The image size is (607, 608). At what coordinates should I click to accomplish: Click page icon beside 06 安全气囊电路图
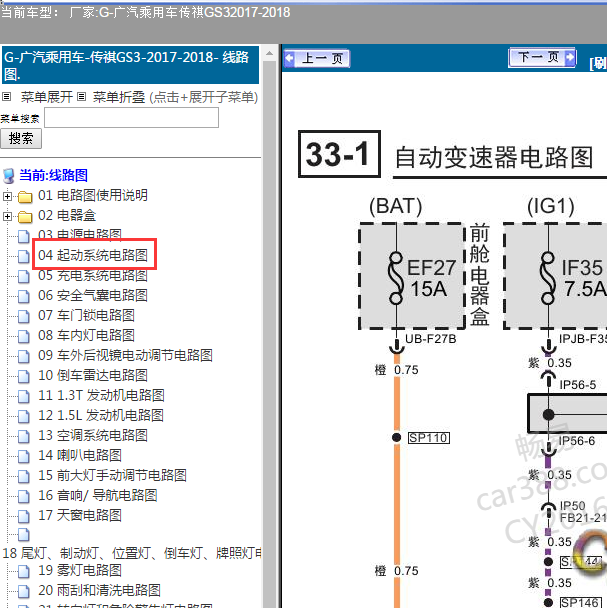pos(24,296)
